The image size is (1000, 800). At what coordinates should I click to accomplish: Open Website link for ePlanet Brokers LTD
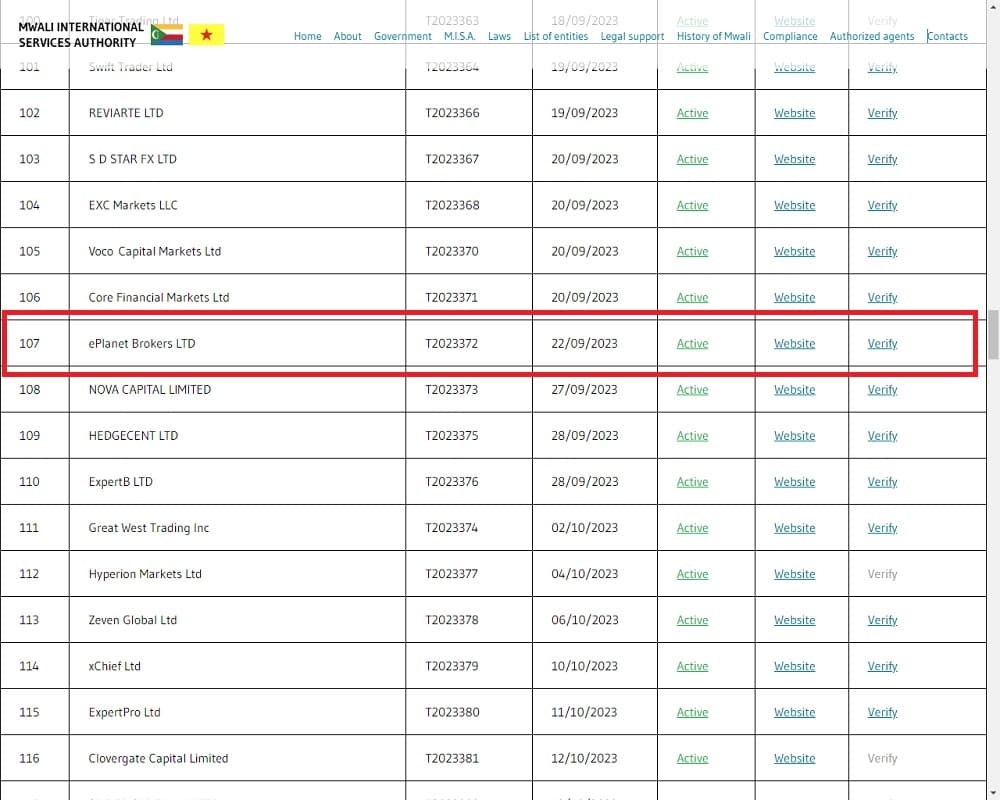794,343
